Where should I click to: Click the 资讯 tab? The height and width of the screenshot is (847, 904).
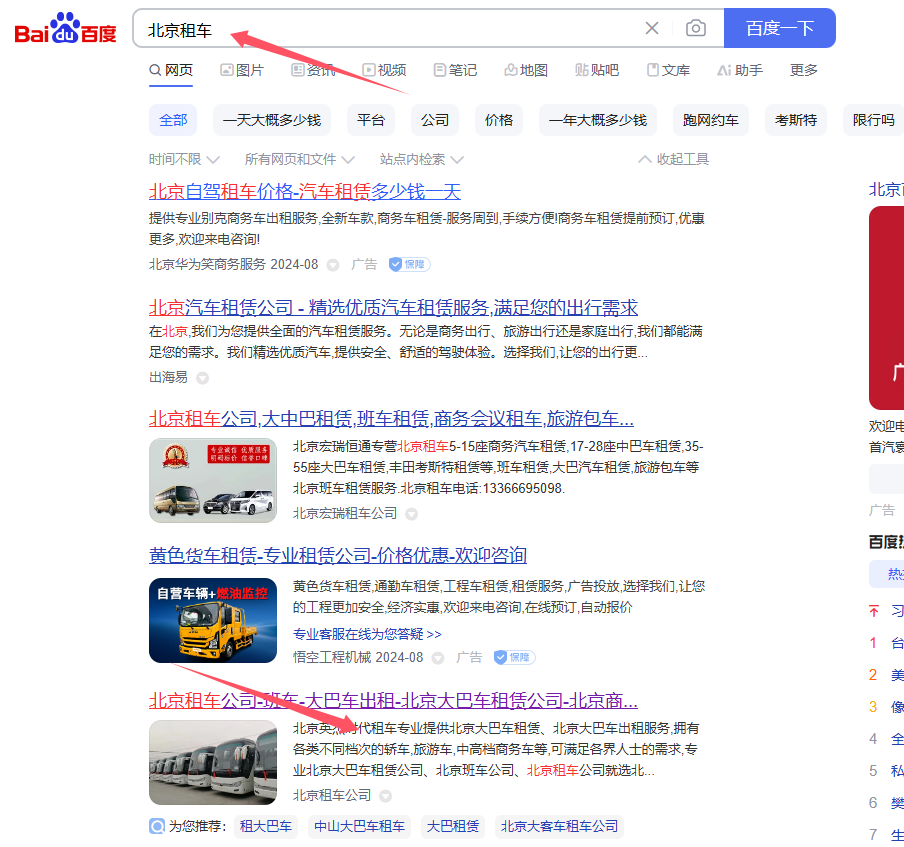313,70
